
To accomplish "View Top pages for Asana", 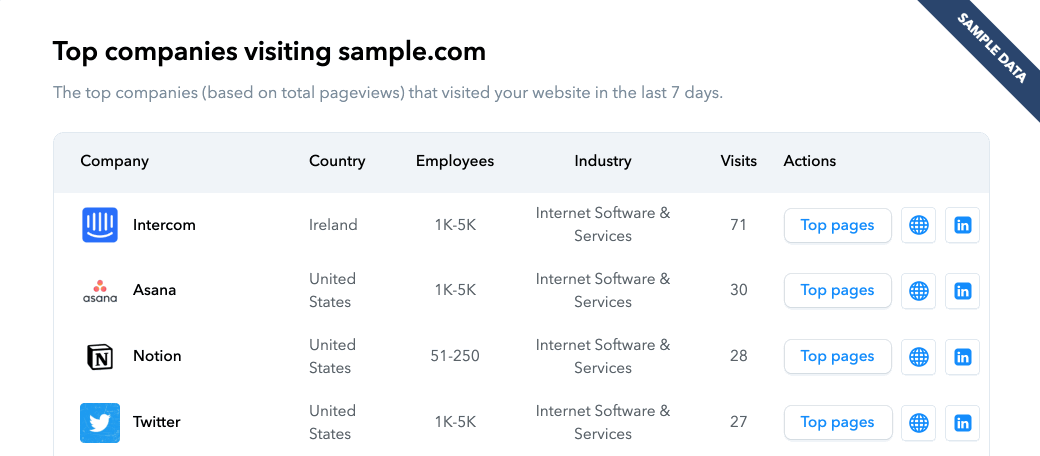I will 838,290.
